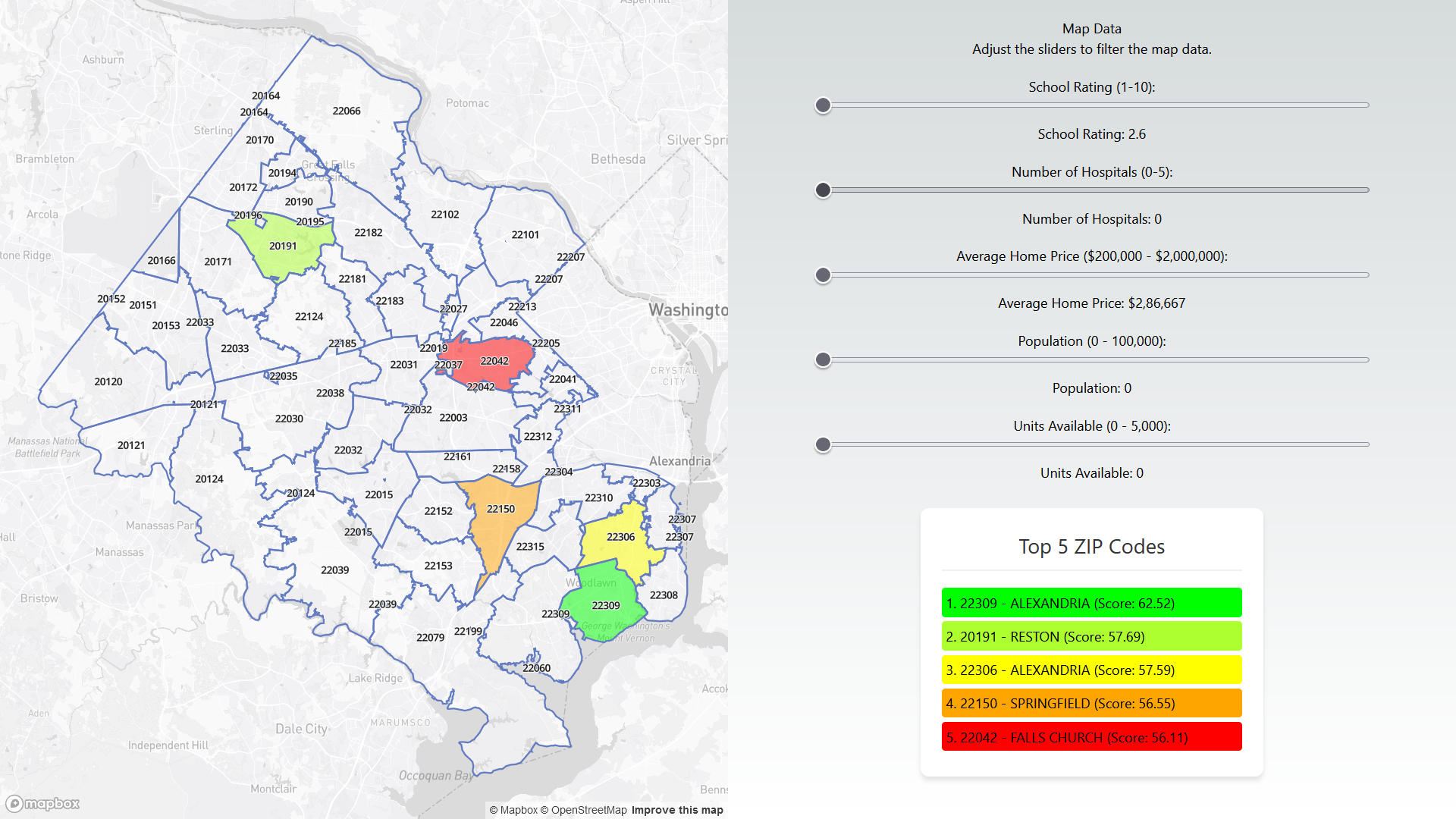
Task: Open the Improve this map link
Action: tap(676, 810)
